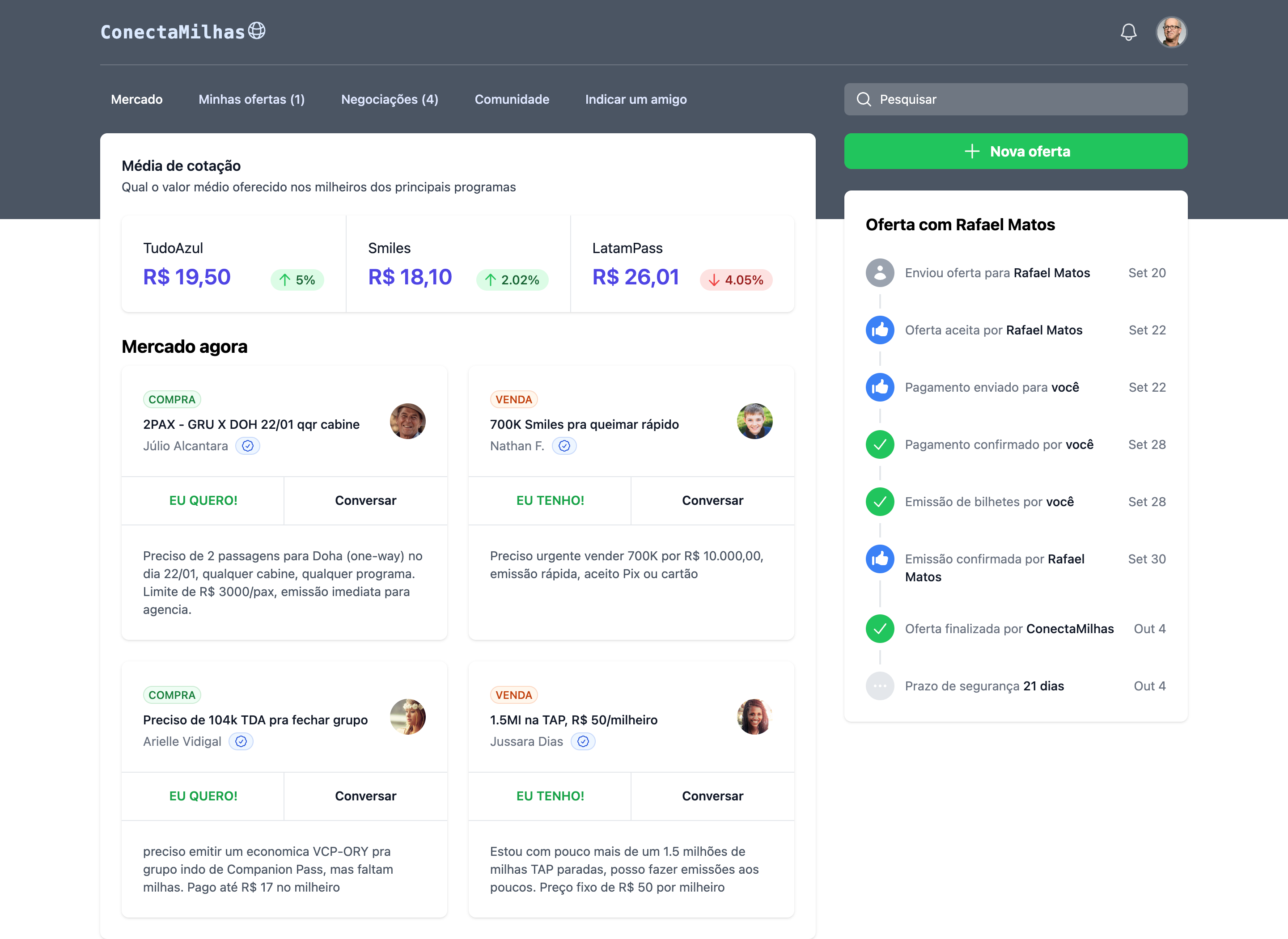The width and height of the screenshot is (1288, 939).
Task: Click thumbs-up icon beside Oferta aceita
Action: click(879, 330)
